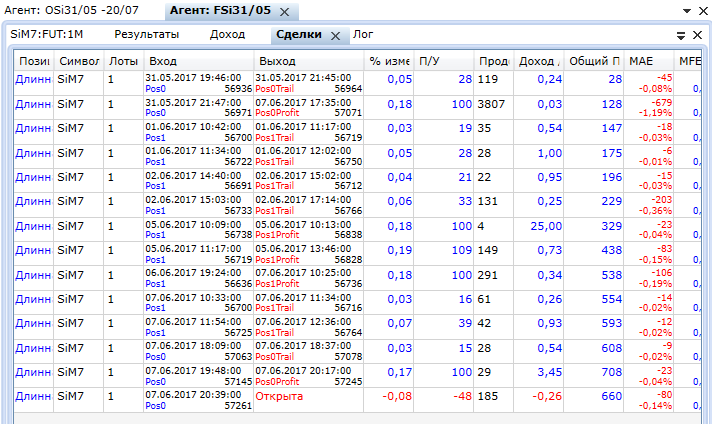
Task: Switch to agent tab OSi31/05 -20/07
Action: (71, 10)
